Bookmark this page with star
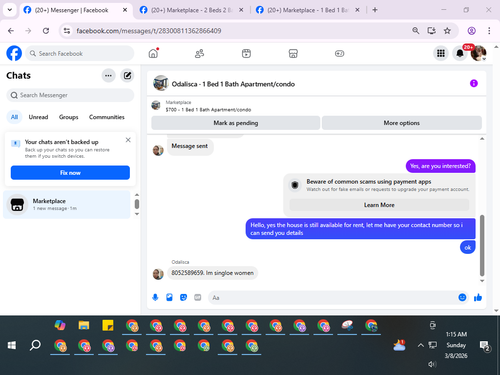This screenshot has height=375, width=500. (447, 31)
